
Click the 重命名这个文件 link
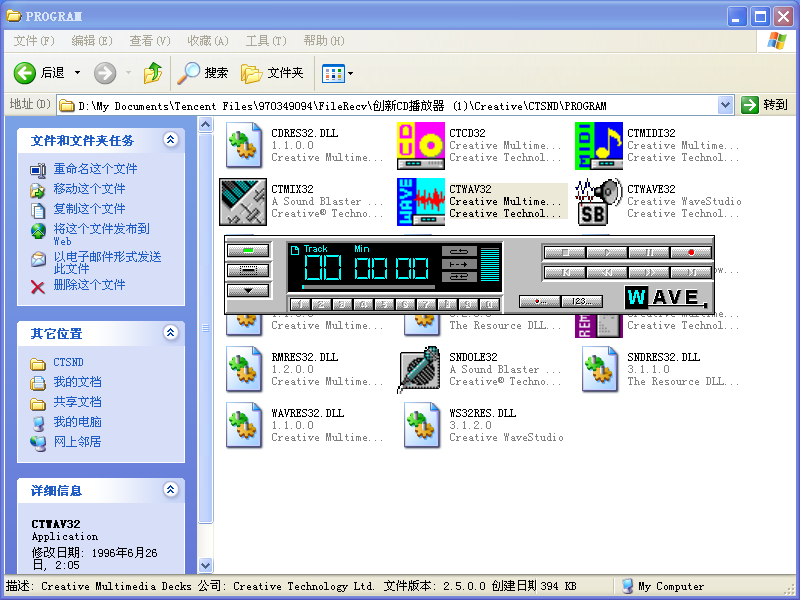pyautogui.click(x=95, y=169)
